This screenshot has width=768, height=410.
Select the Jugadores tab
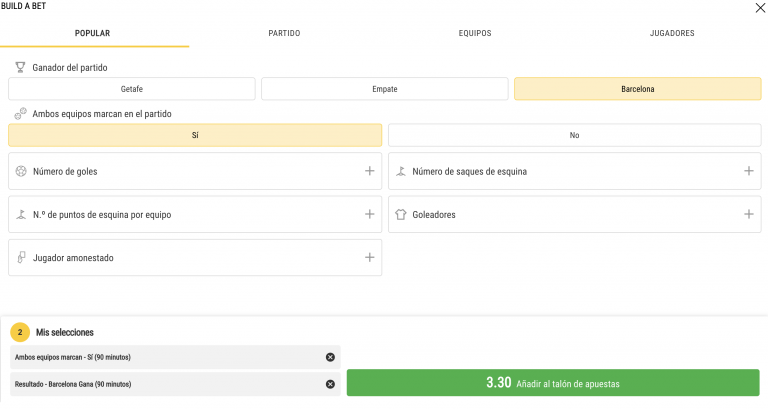pos(672,33)
